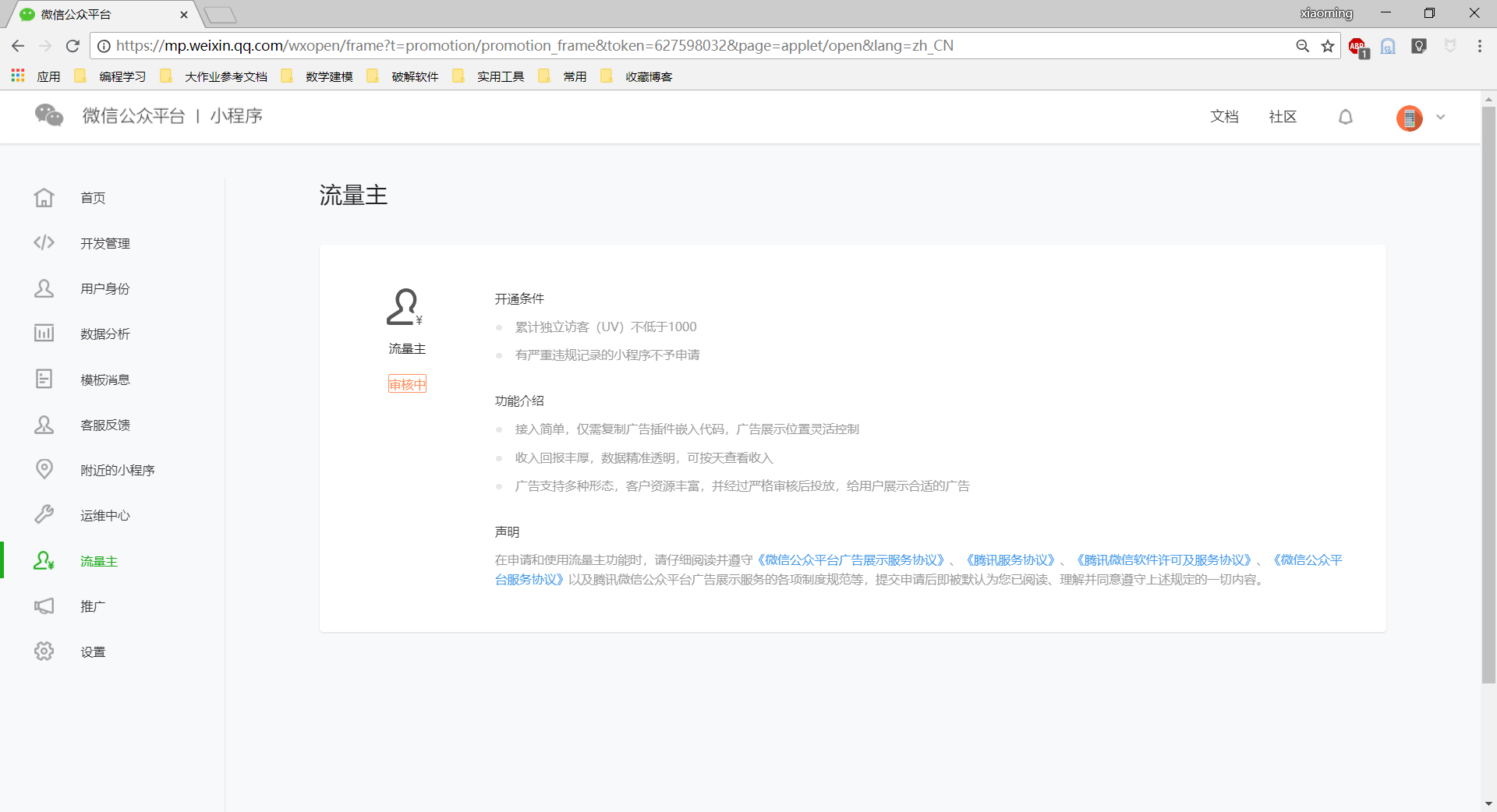The width and height of the screenshot is (1497, 812).
Task: Select 运维中心 in the sidebar menu
Action: point(105,515)
